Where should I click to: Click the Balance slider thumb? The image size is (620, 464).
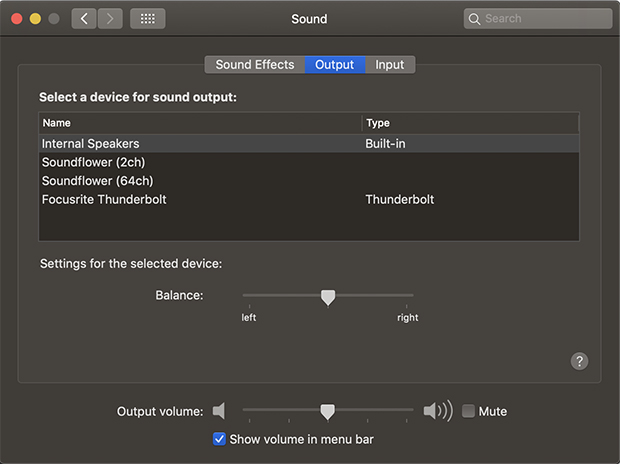[327, 296]
